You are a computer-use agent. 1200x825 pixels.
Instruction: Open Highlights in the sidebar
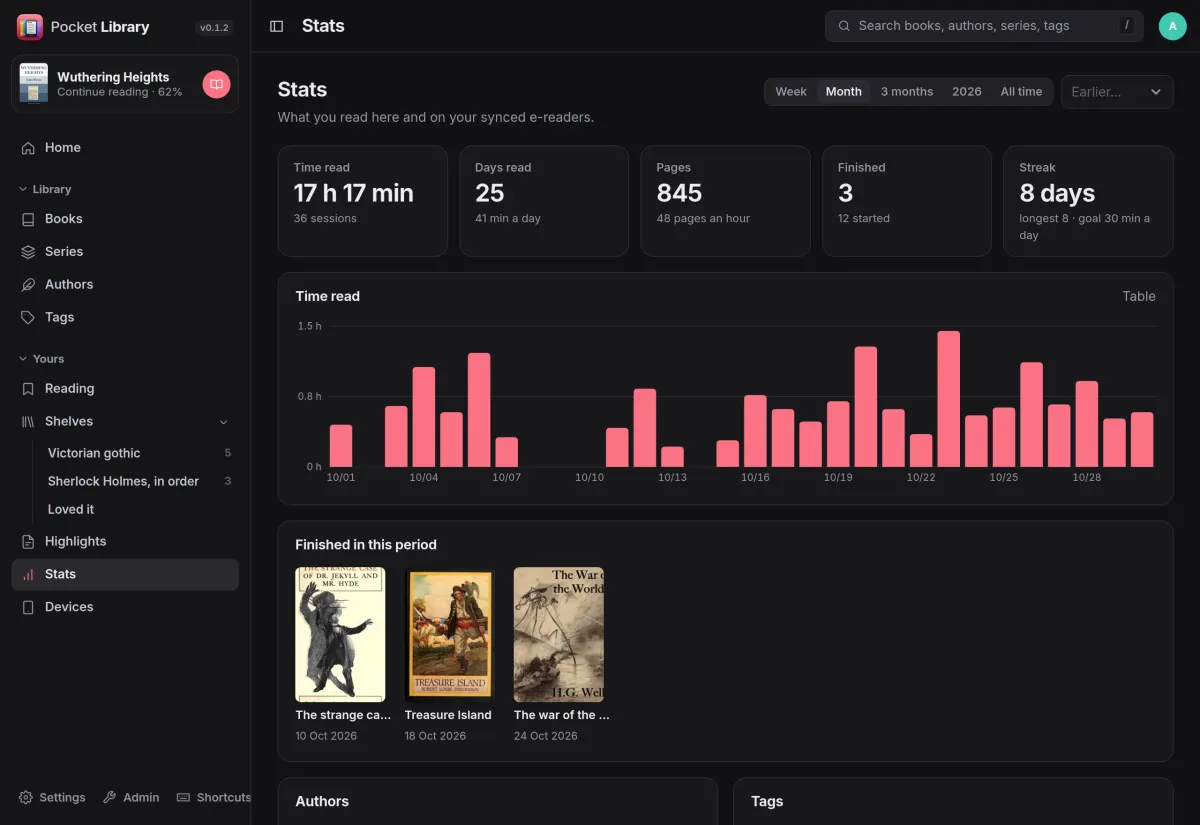[125, 541]
